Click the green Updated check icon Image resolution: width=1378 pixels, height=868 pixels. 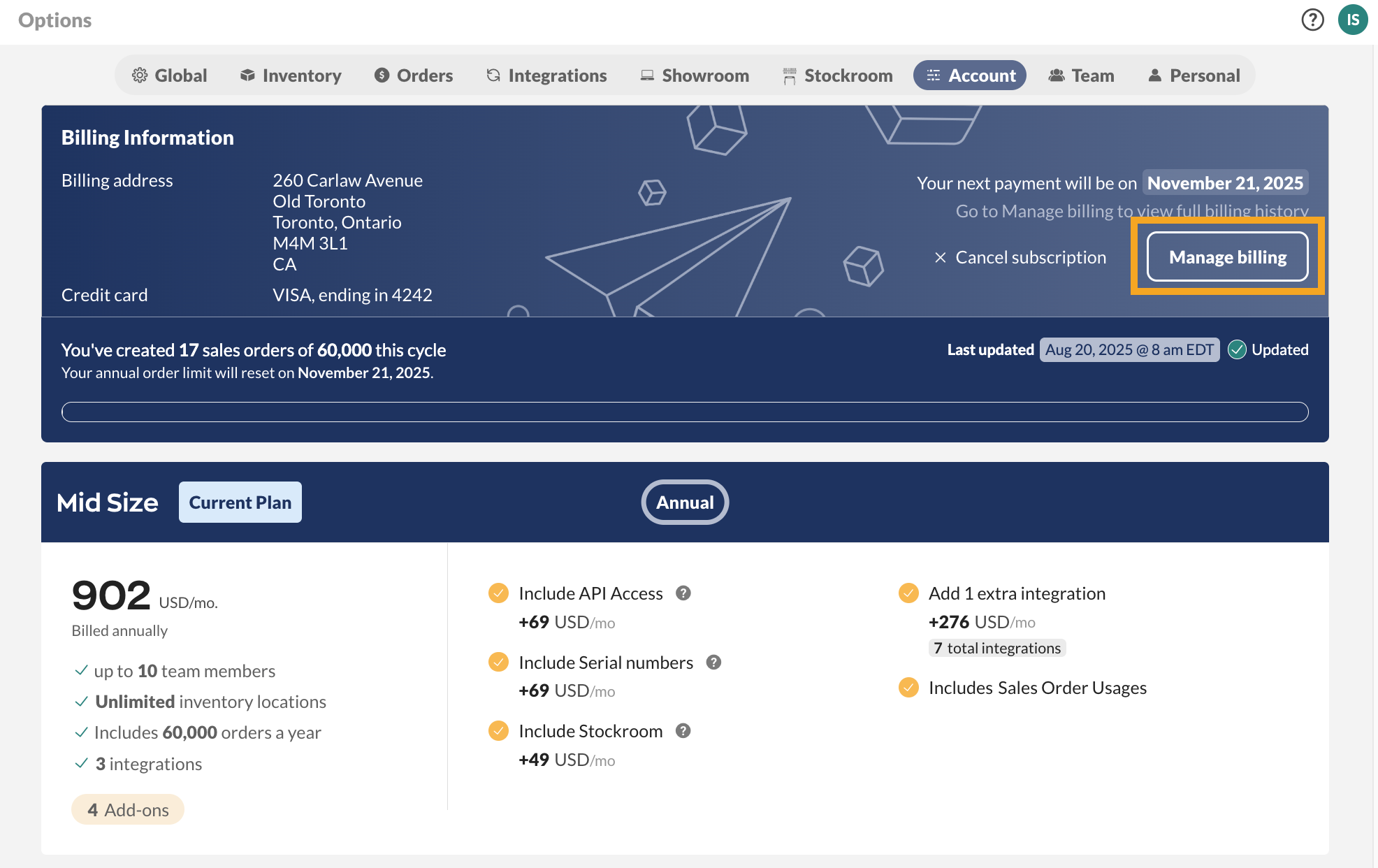pyautogui.click(x=1236, y=349)
